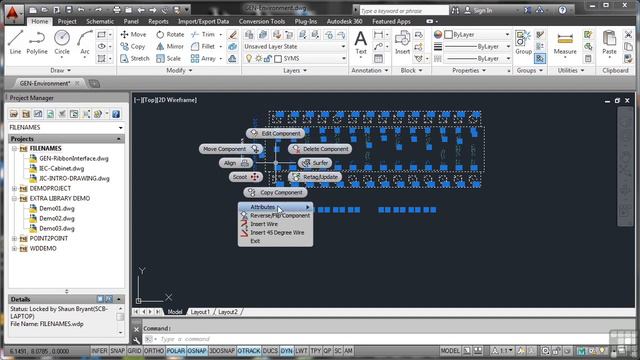Click the Array tool
This screenshot has height=360, width=640.
pos(203,58)
